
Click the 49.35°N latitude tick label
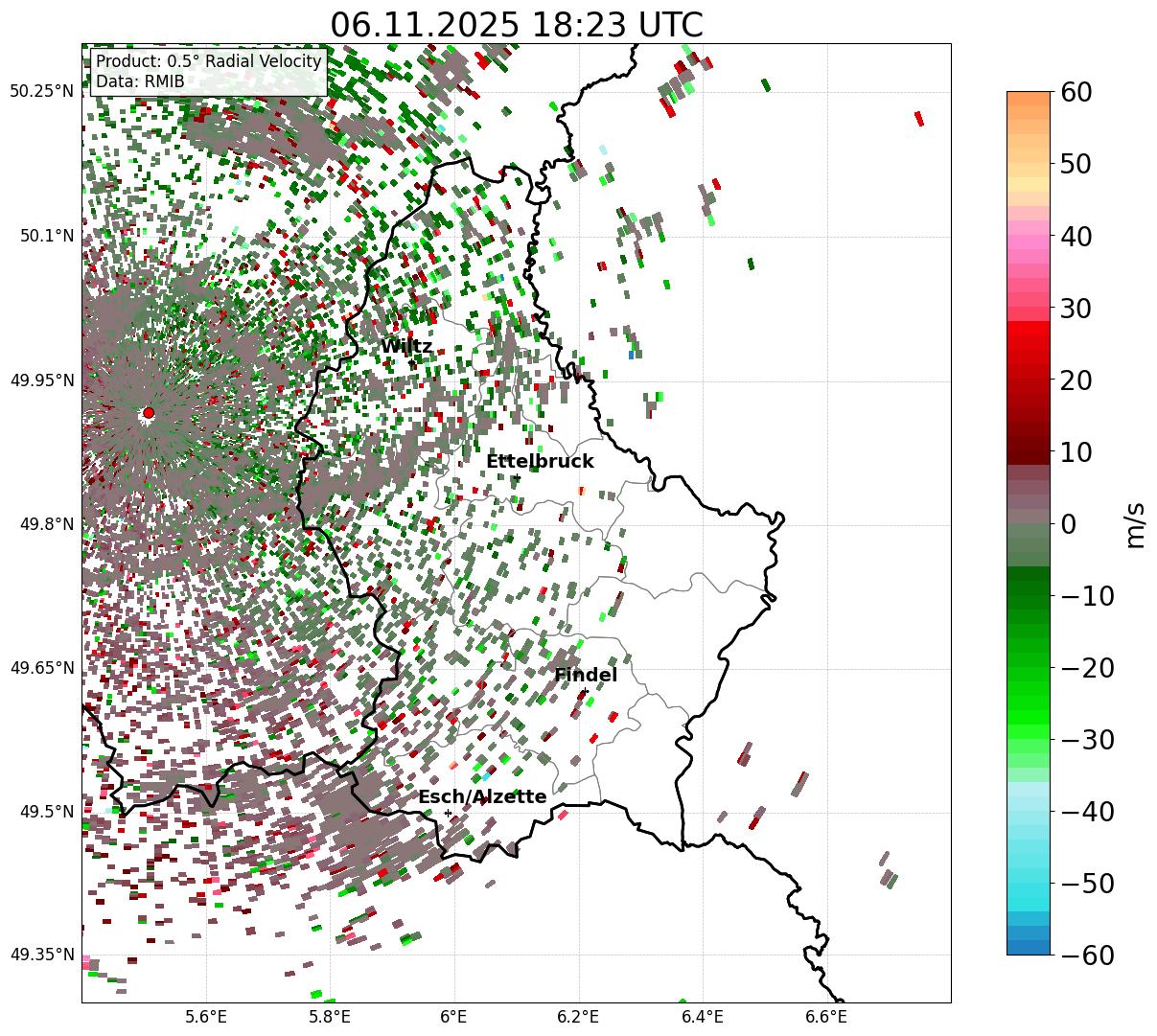coord(41,955)
